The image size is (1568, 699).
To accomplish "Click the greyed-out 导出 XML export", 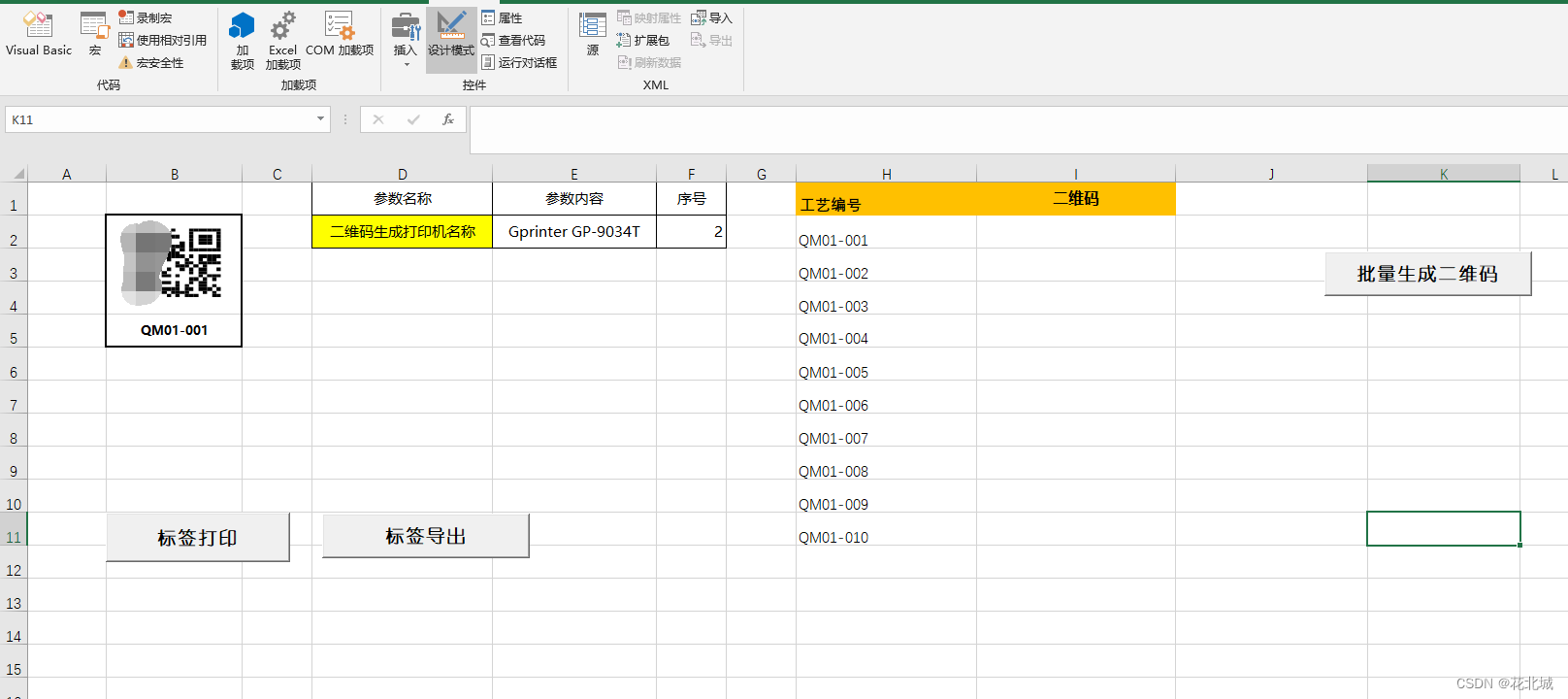I will point(711,40).
